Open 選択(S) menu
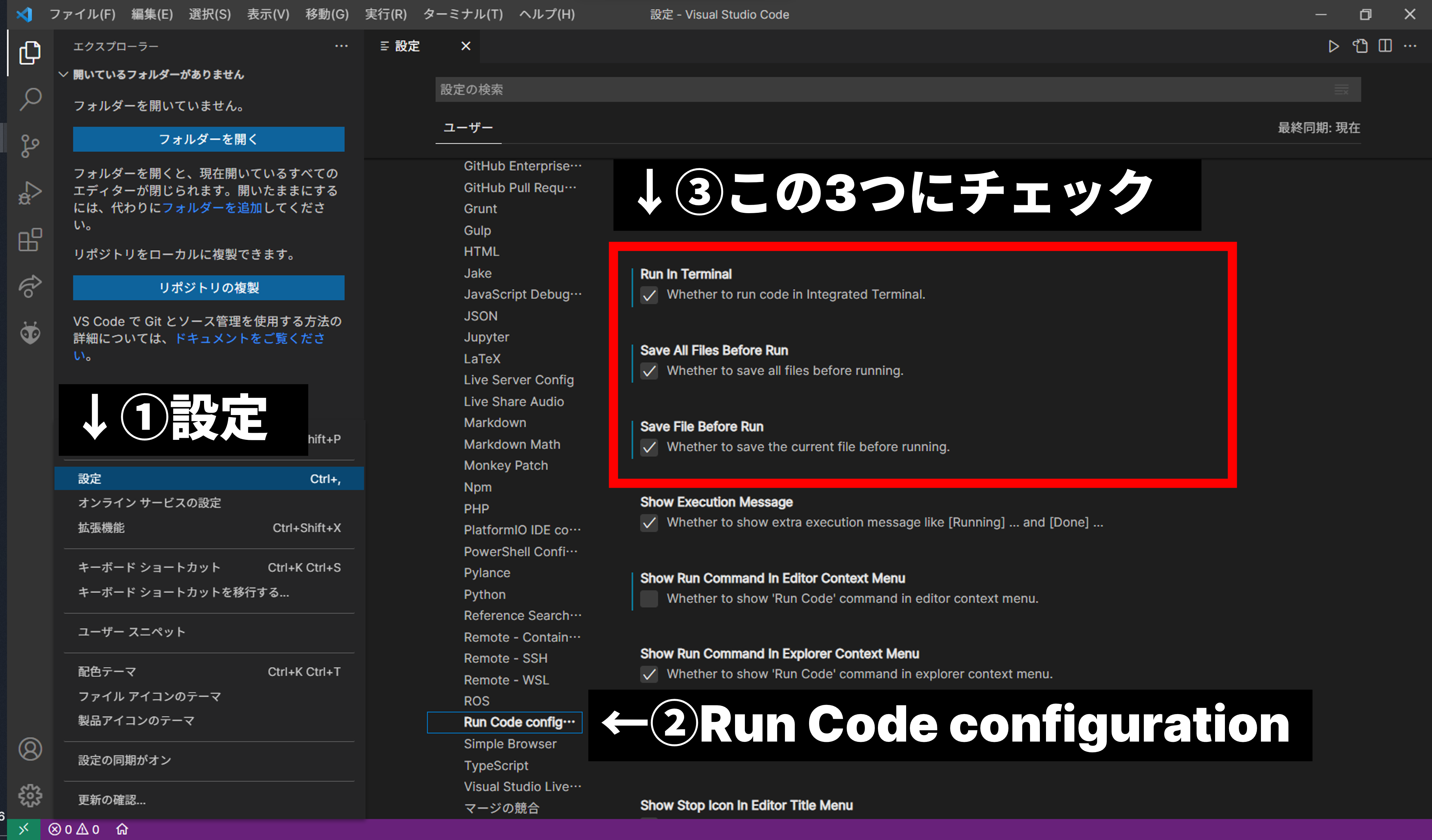 [210, 14]
